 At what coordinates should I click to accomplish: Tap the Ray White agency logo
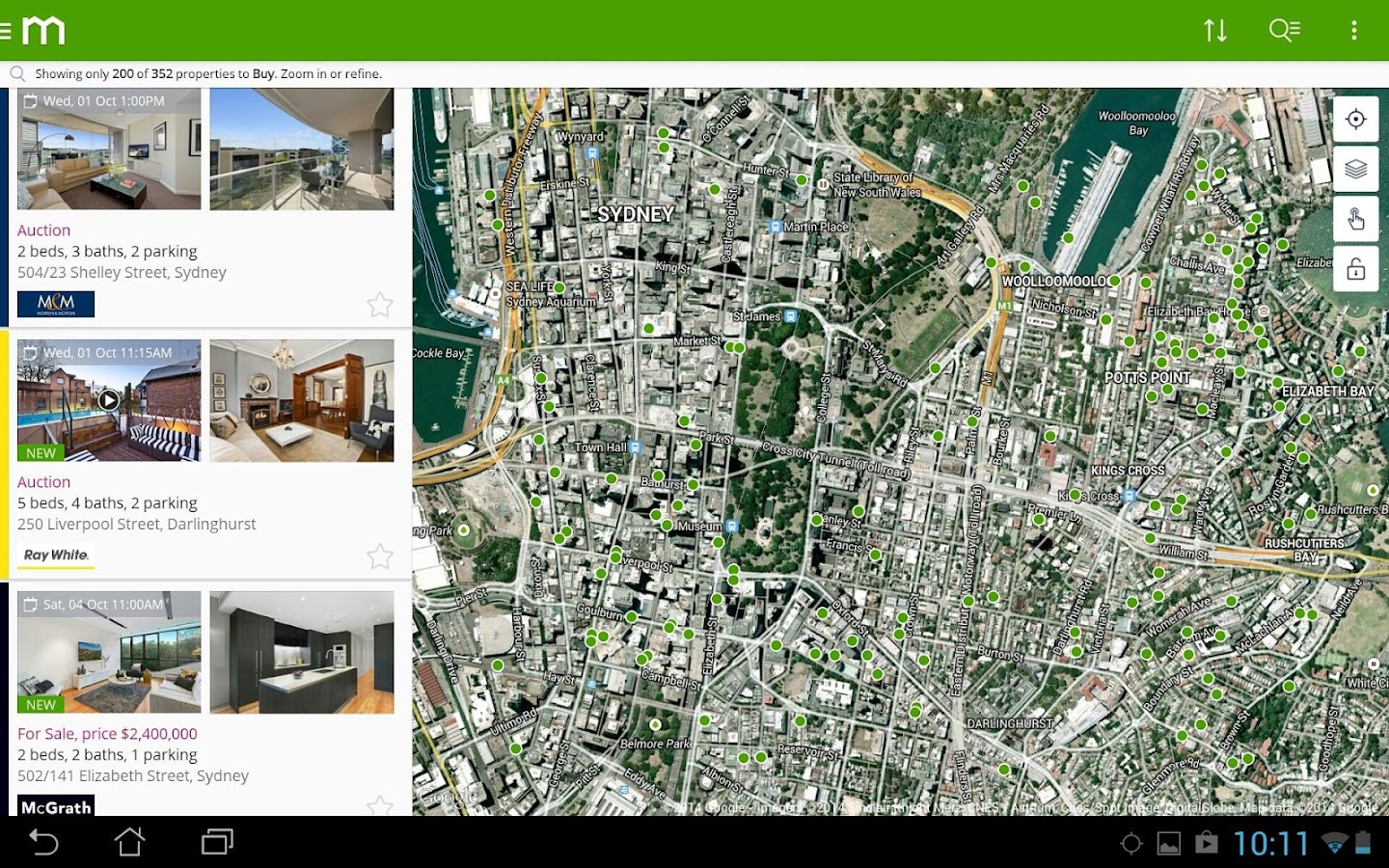coord(55,554)
